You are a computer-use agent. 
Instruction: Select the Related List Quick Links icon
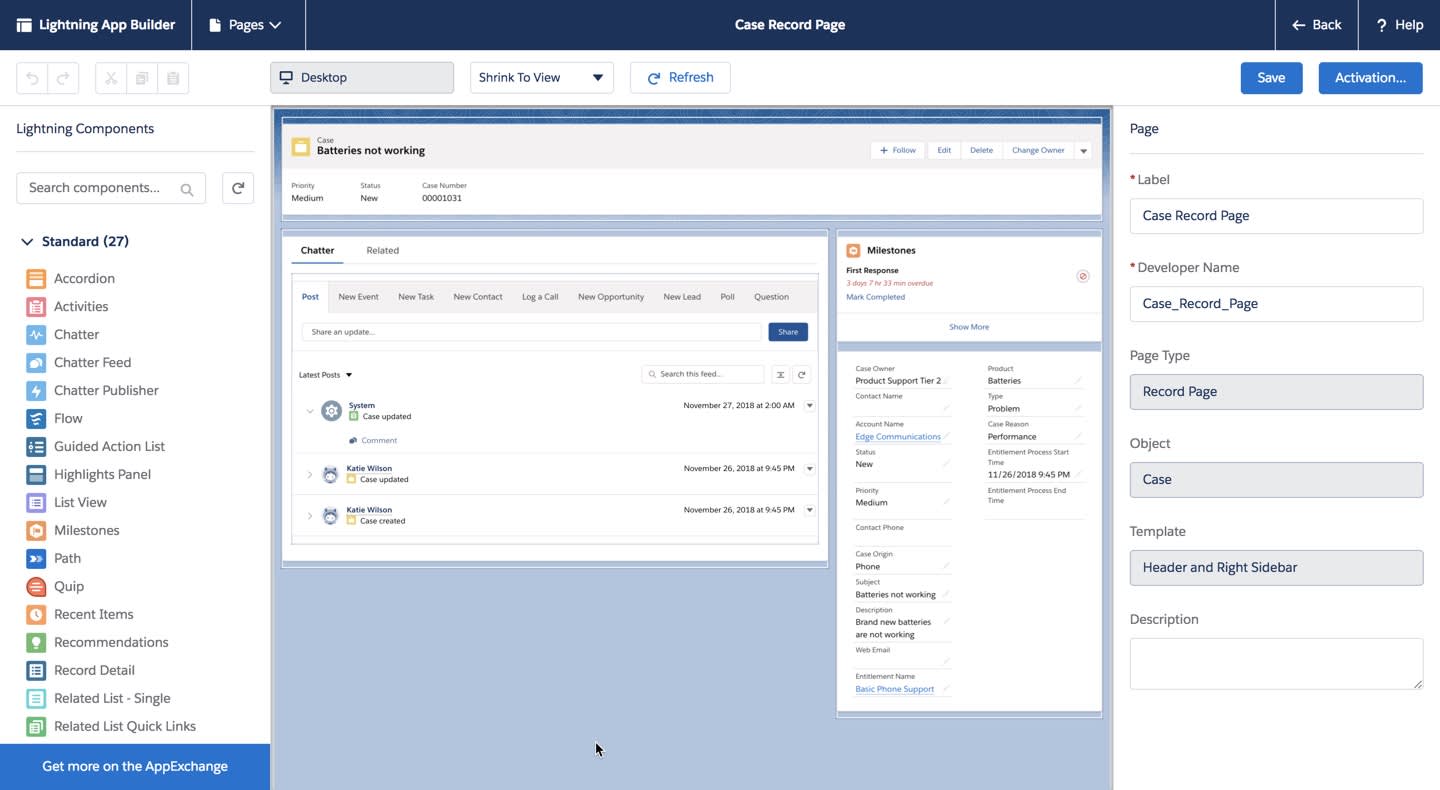tap(36, 727)
